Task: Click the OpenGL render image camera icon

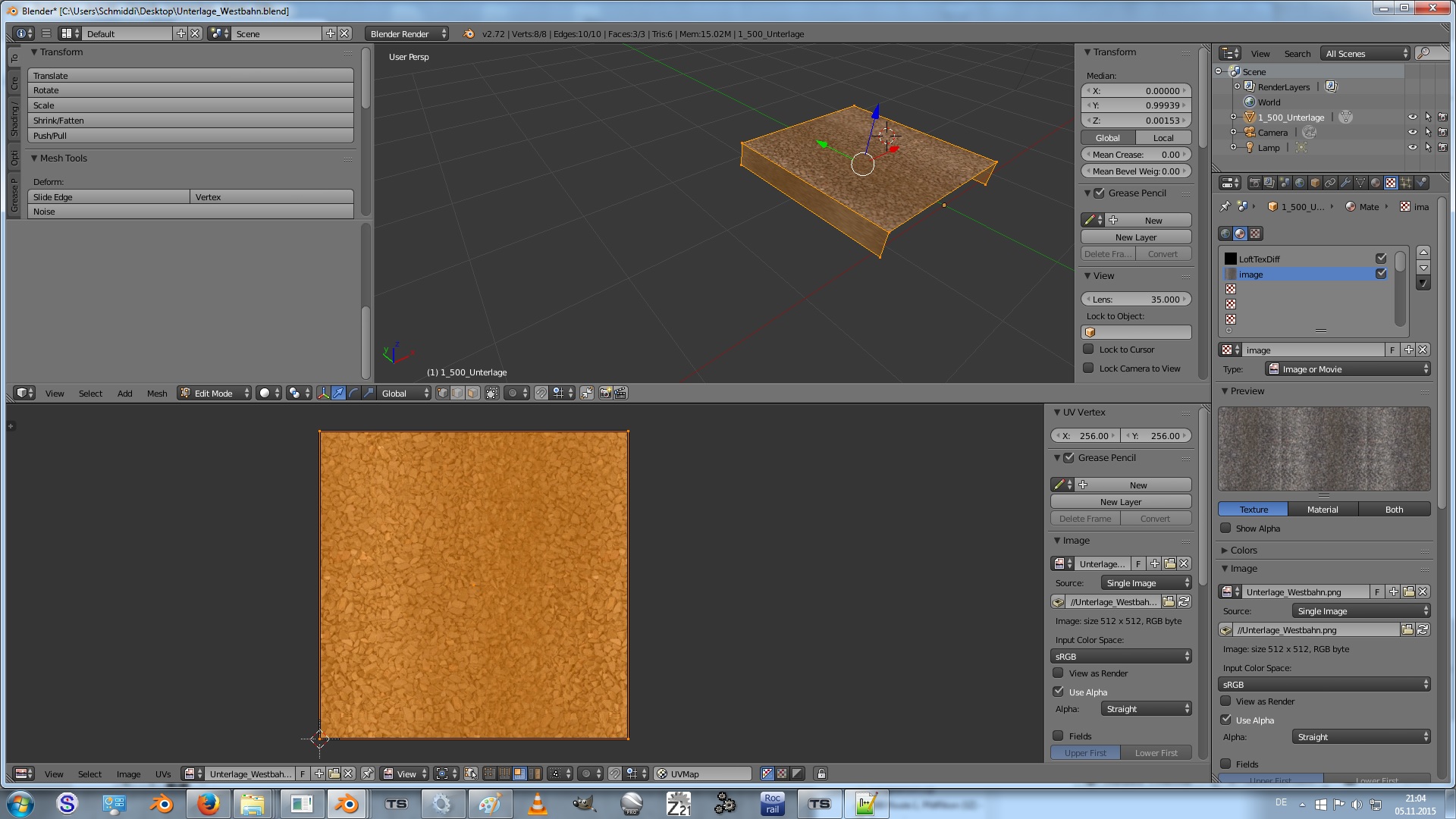Action: coord(605,393)
